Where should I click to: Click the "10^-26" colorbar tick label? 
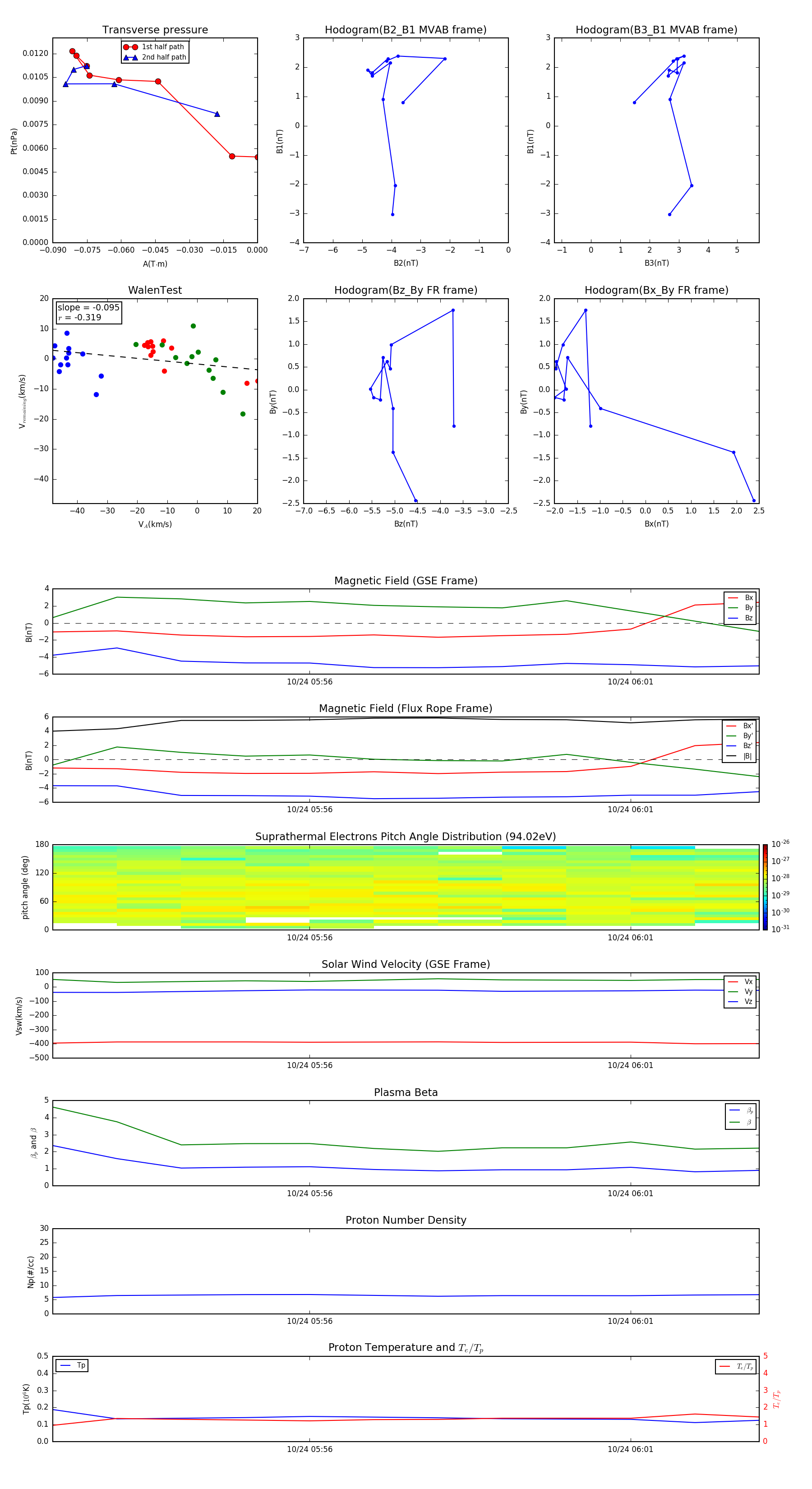click(x=780, y=845)
